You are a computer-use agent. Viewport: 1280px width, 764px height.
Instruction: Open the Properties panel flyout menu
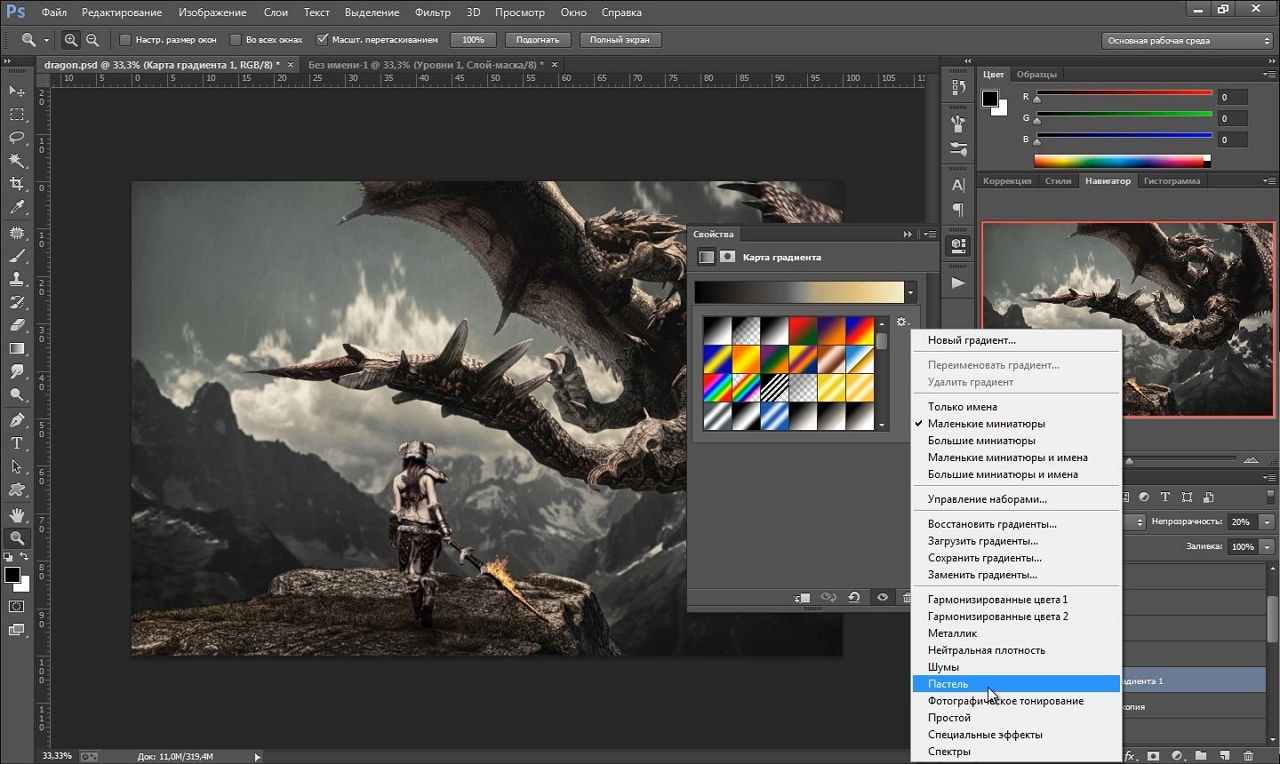coord(930,234)
